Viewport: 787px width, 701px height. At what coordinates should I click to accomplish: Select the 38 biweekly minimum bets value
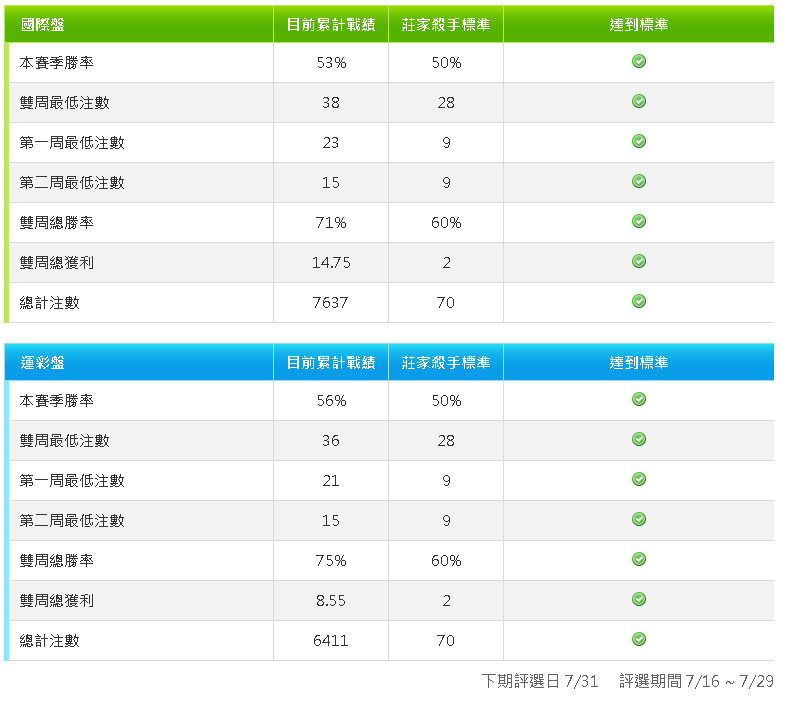[331, 103]
